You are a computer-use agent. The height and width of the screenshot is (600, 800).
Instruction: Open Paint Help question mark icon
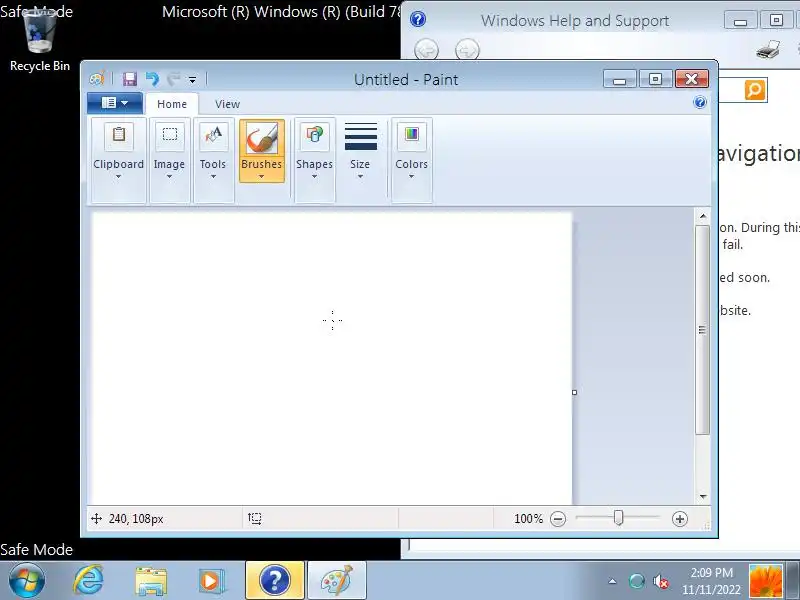point(700,103)
